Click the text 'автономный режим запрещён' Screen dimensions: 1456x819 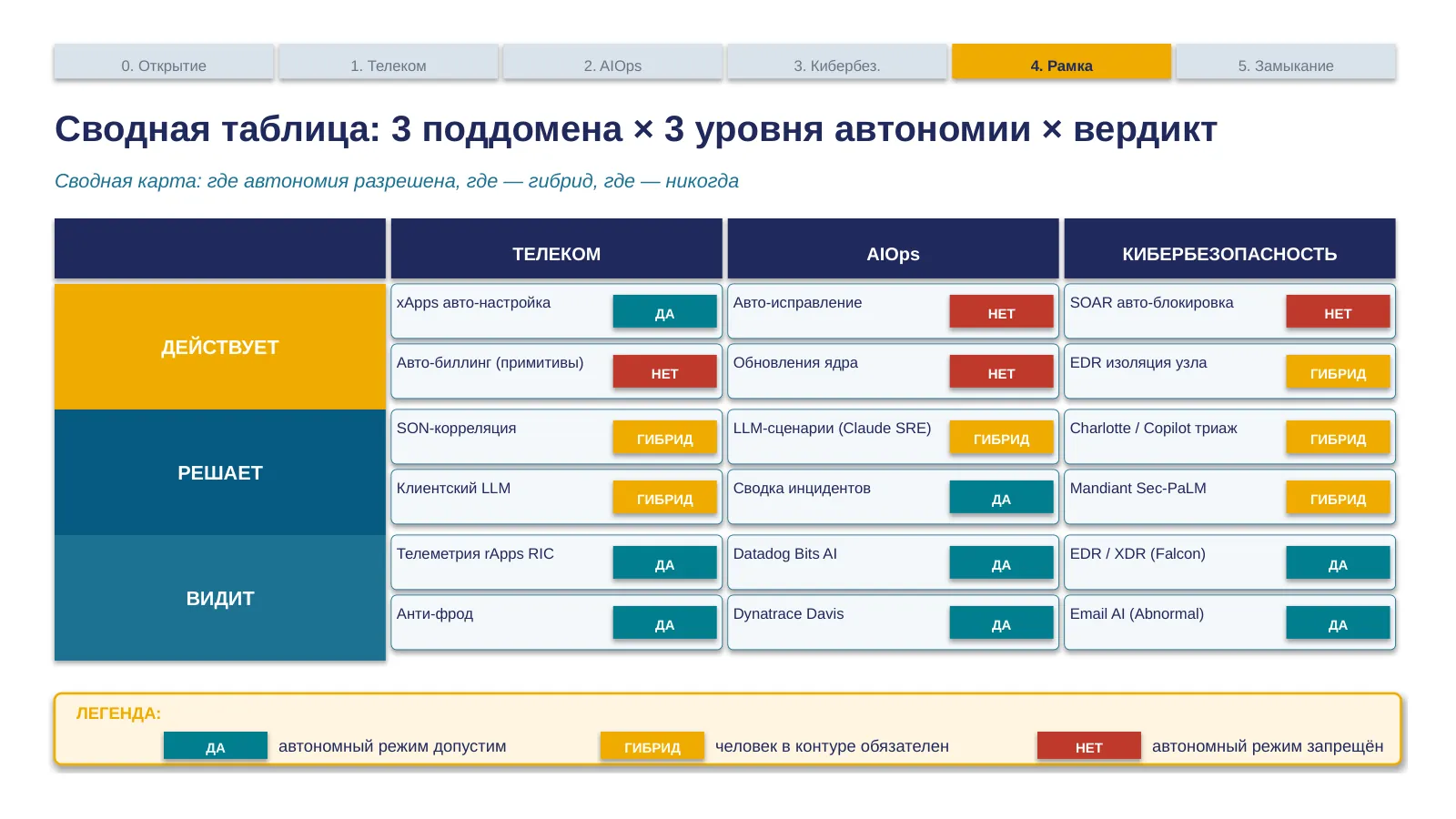tap(1268, 746)
